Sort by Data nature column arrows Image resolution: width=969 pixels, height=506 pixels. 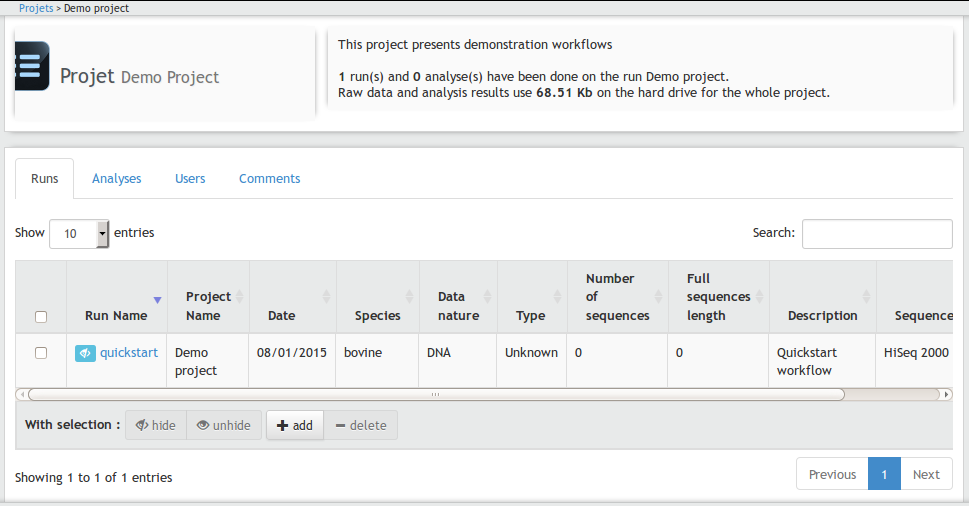(x=486, y=297)
